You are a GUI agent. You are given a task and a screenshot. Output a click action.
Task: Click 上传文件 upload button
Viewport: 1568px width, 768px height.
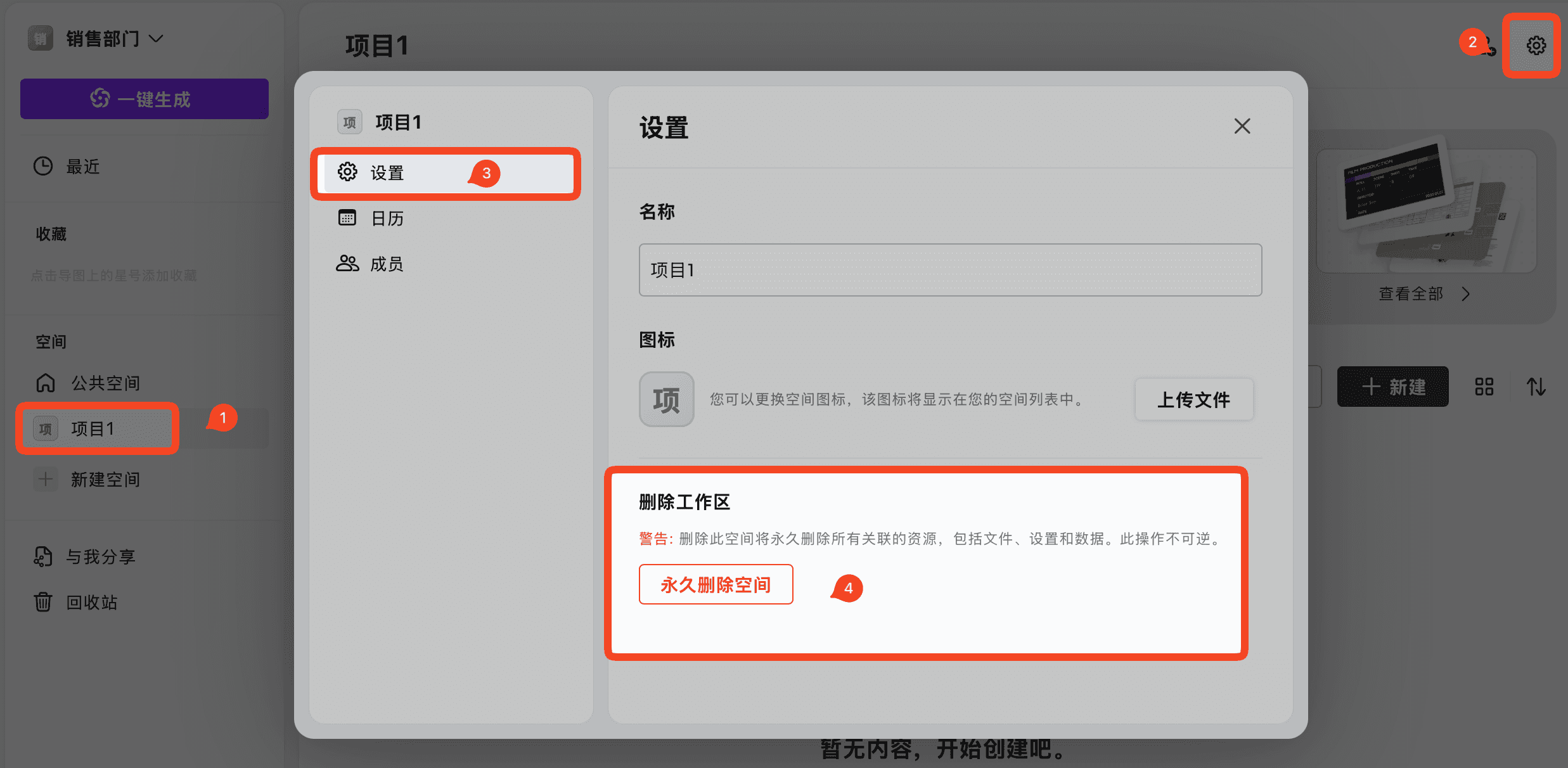click(x=1193, y=399)
